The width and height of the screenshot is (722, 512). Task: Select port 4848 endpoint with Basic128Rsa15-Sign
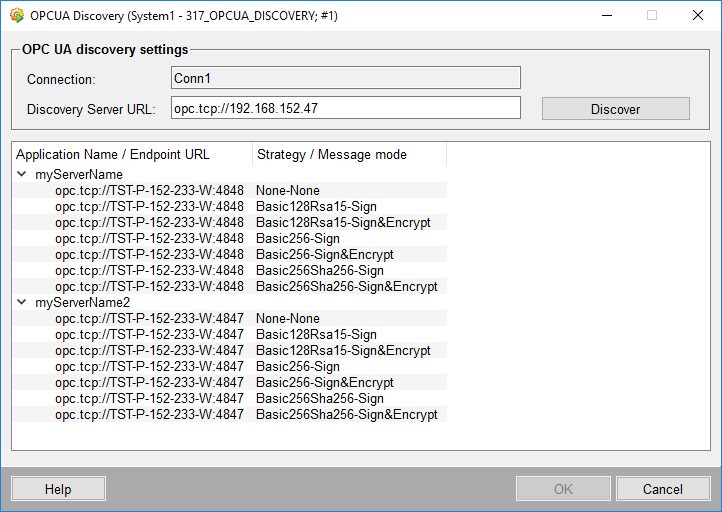click(149, 207)
